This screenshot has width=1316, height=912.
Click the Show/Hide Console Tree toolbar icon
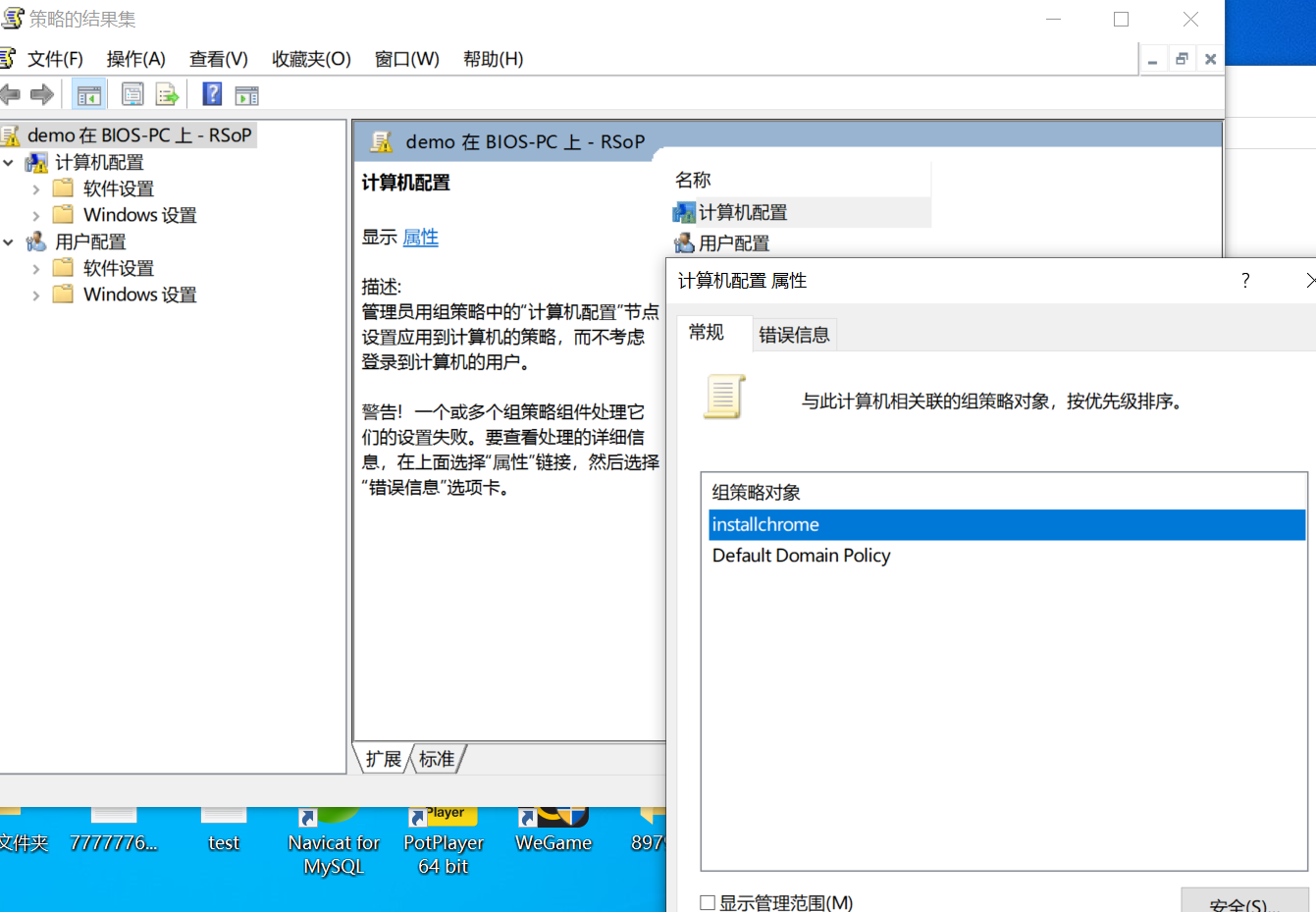pos(89,95)
